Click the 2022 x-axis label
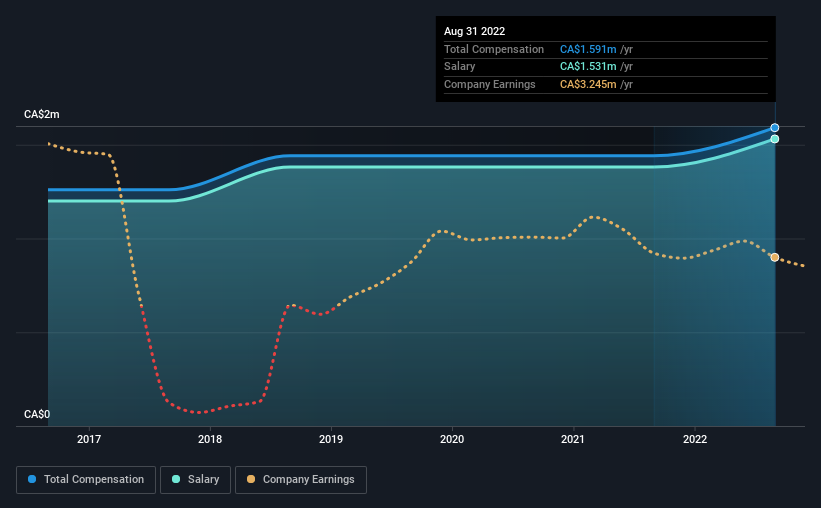 [695, 439]
